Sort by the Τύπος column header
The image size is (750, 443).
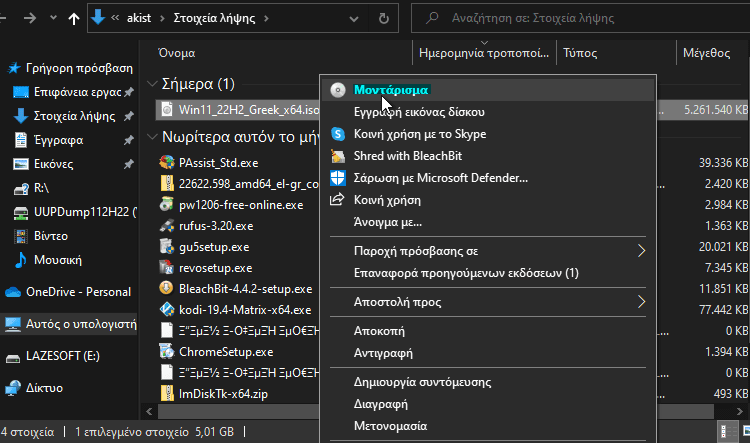point(580,53)
